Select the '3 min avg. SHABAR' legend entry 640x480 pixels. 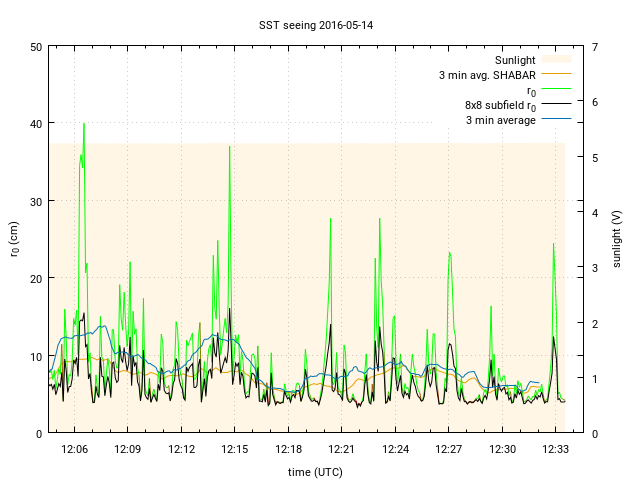click(487, 75)
